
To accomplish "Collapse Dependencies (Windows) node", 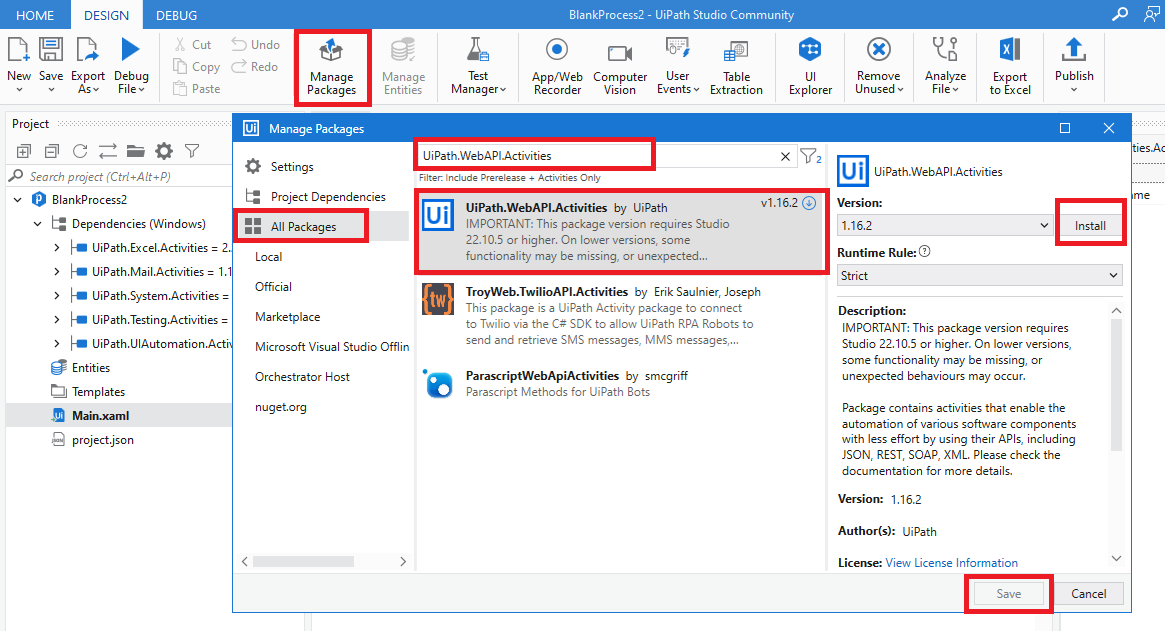I will click(x=38, y=224).
